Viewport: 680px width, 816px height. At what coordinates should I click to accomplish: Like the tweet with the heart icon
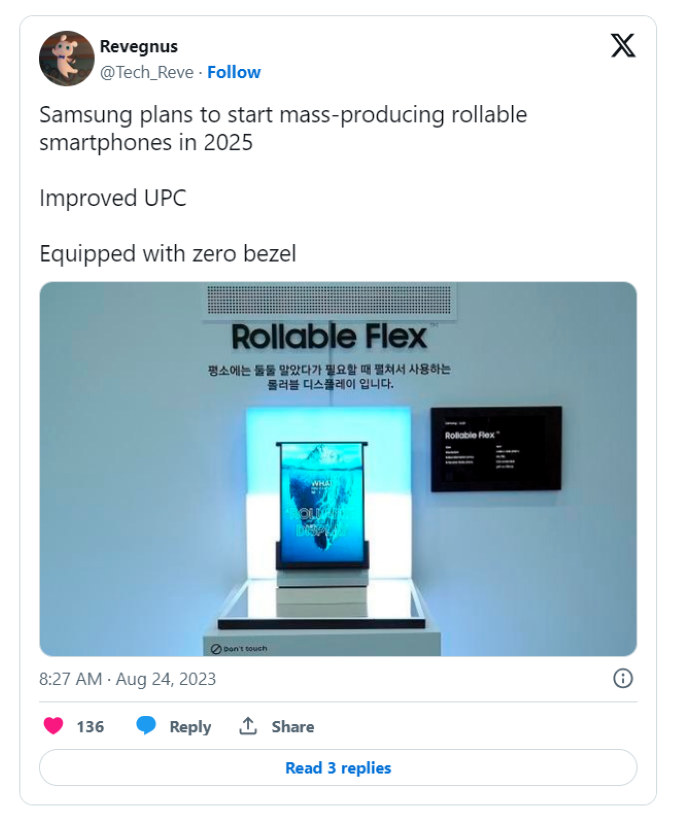click(52, 726)
